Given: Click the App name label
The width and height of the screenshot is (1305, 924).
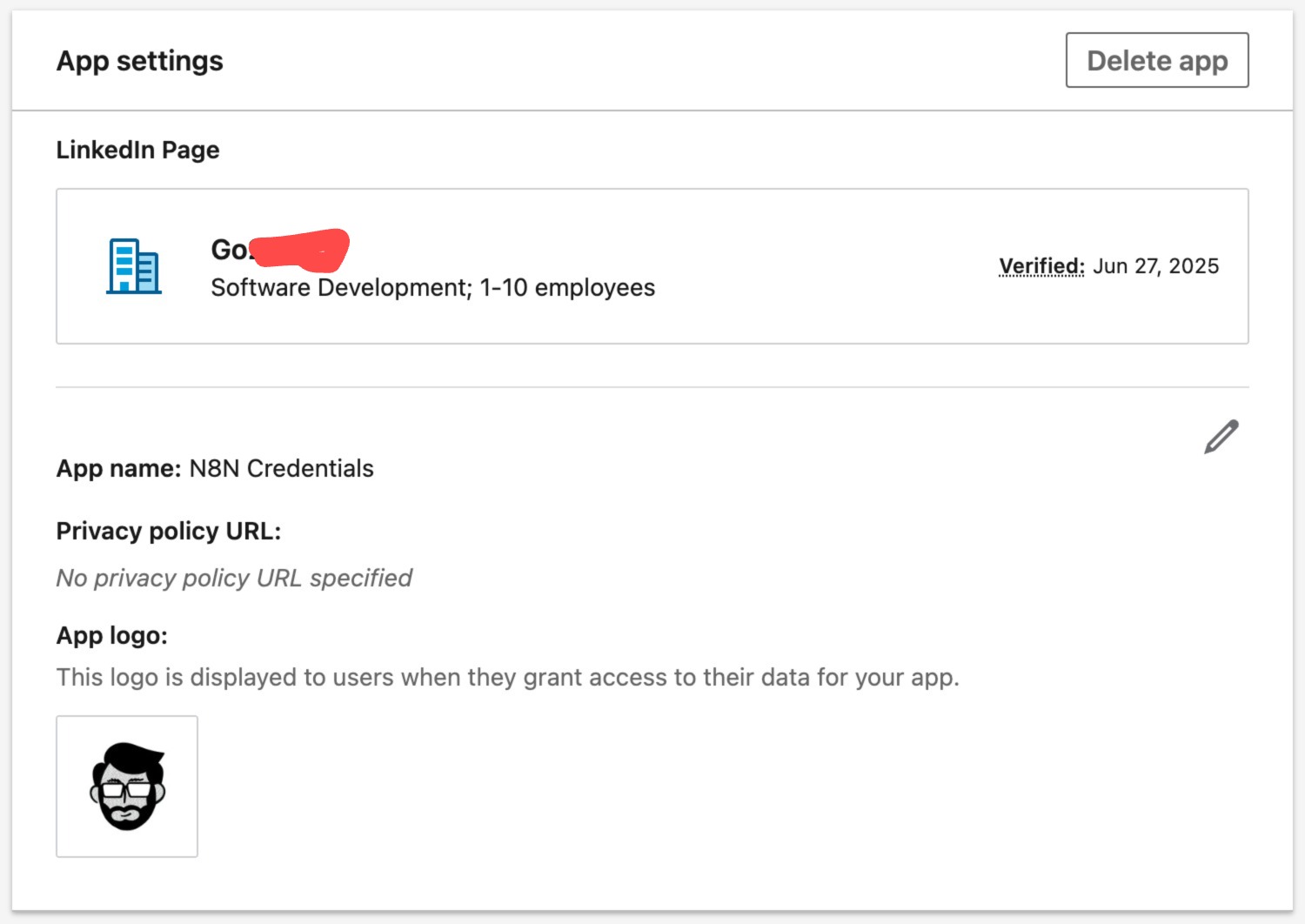Looking at the screenshot, I should pos(119,468).
